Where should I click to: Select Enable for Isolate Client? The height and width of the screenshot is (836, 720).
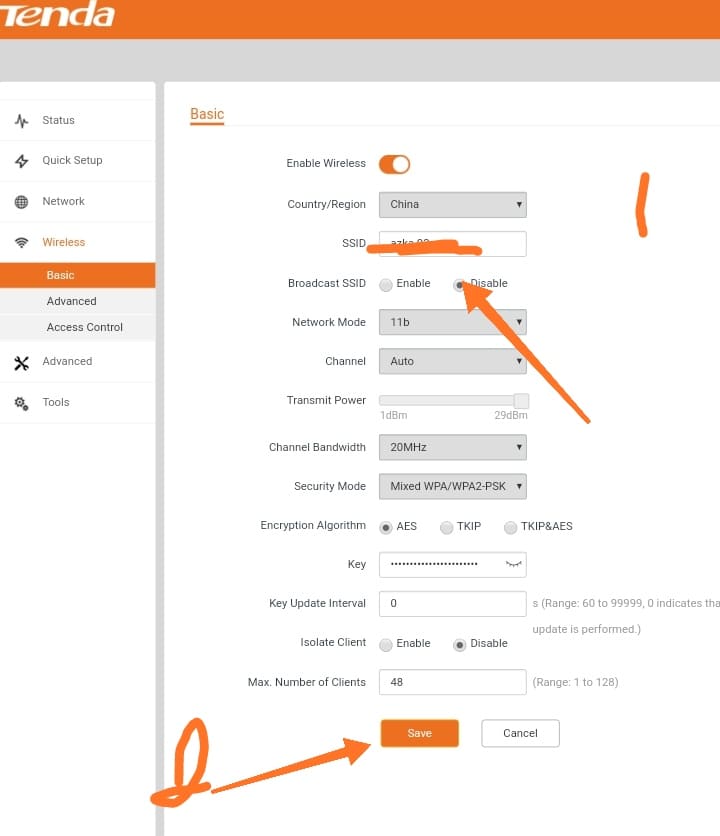[386, 645]
